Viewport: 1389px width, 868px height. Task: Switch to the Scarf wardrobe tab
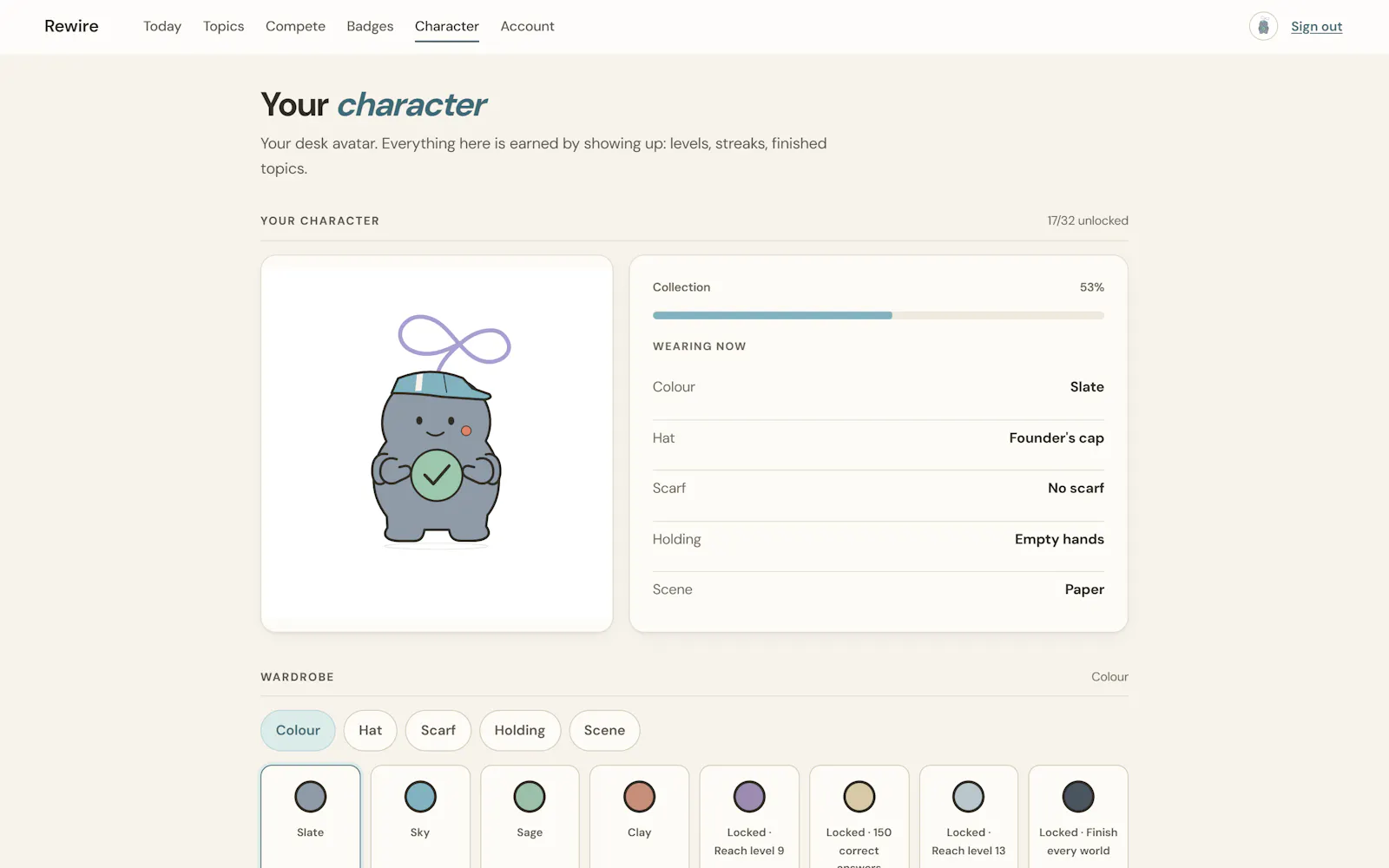coord(438,730)
